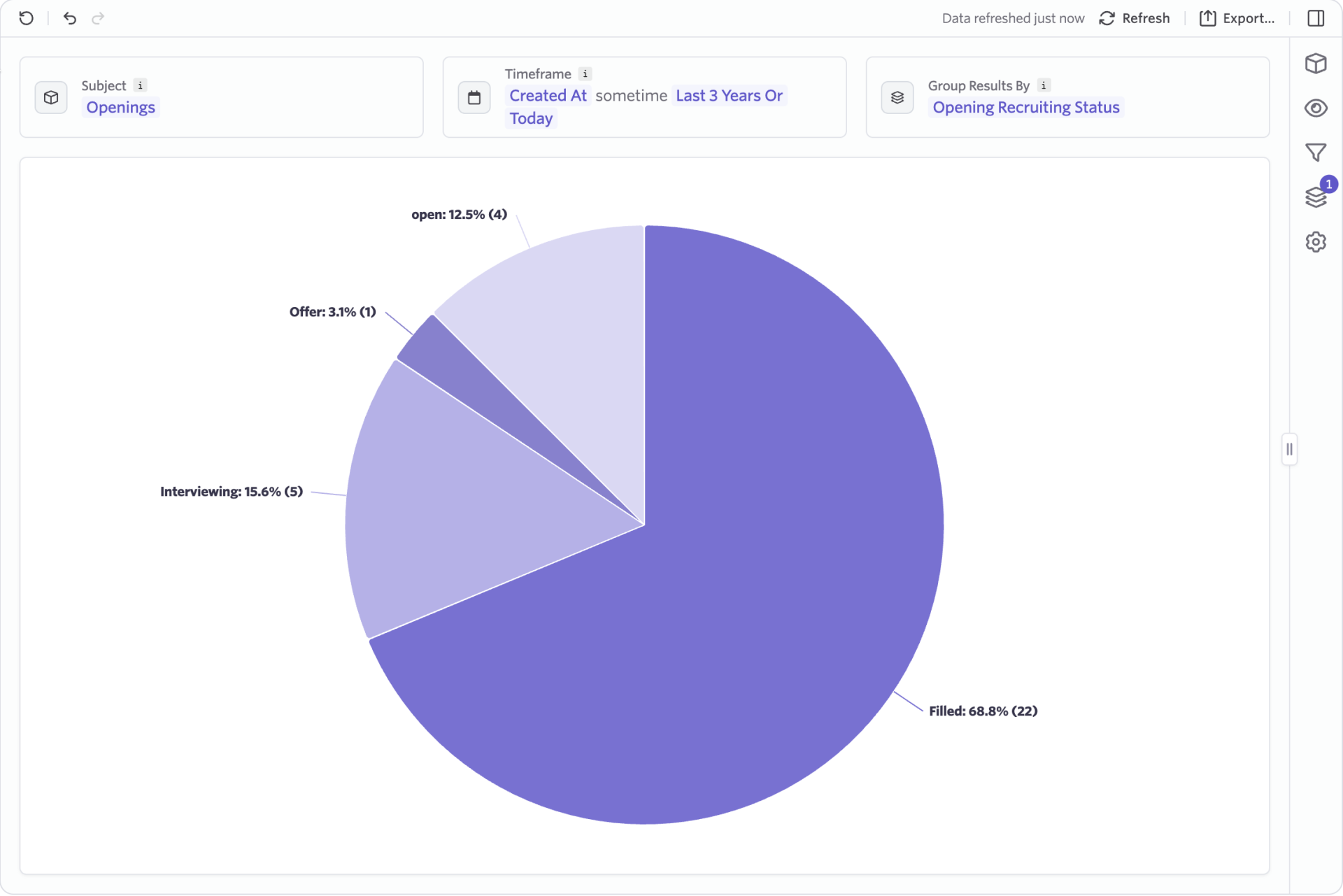Change the timeframe via Last 3 Years Or Today
This screenshot has width=1343, height=896.
(728, 95)
